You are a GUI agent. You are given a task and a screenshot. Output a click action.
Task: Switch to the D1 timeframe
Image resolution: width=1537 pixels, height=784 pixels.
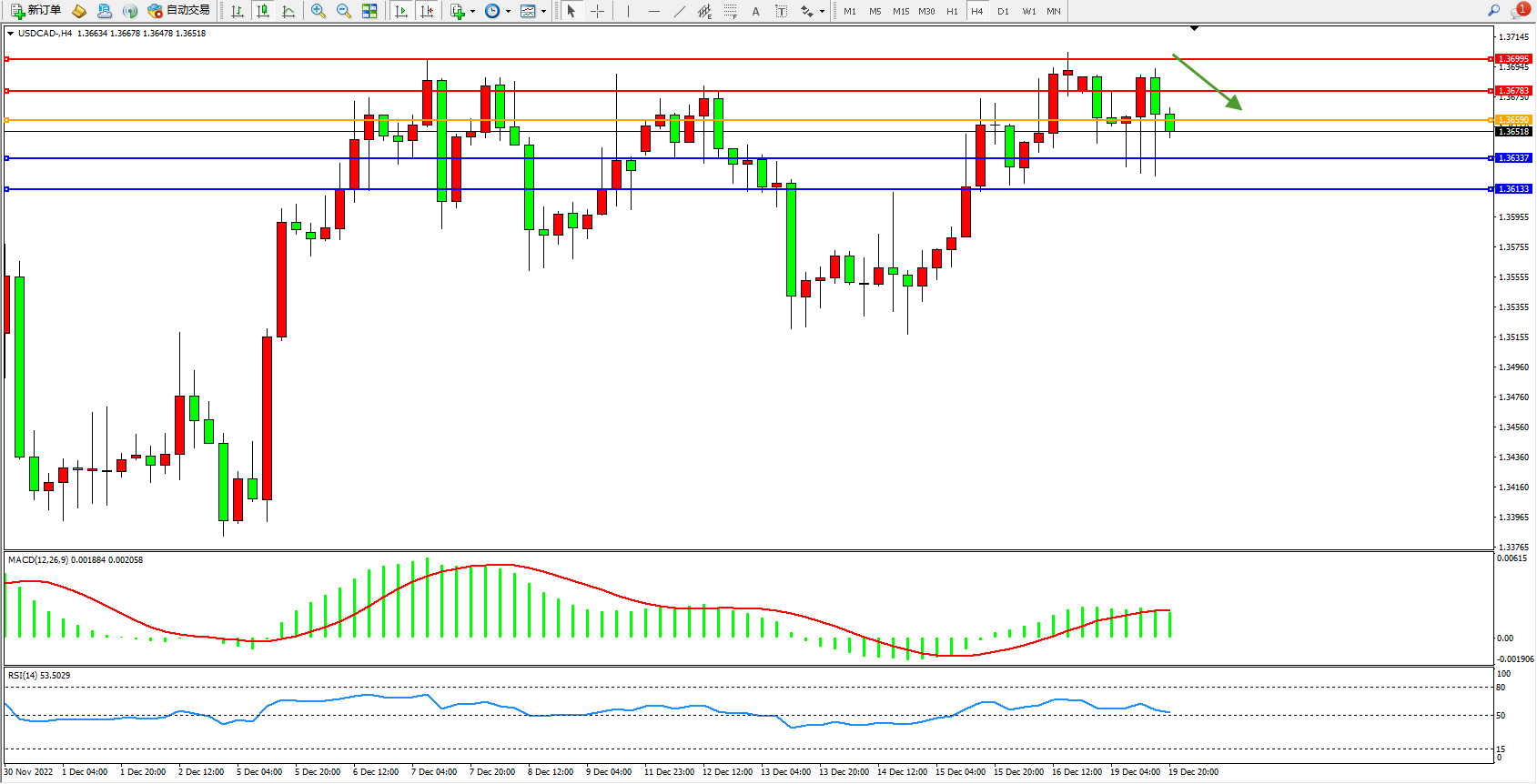[x=1003, y=11]
